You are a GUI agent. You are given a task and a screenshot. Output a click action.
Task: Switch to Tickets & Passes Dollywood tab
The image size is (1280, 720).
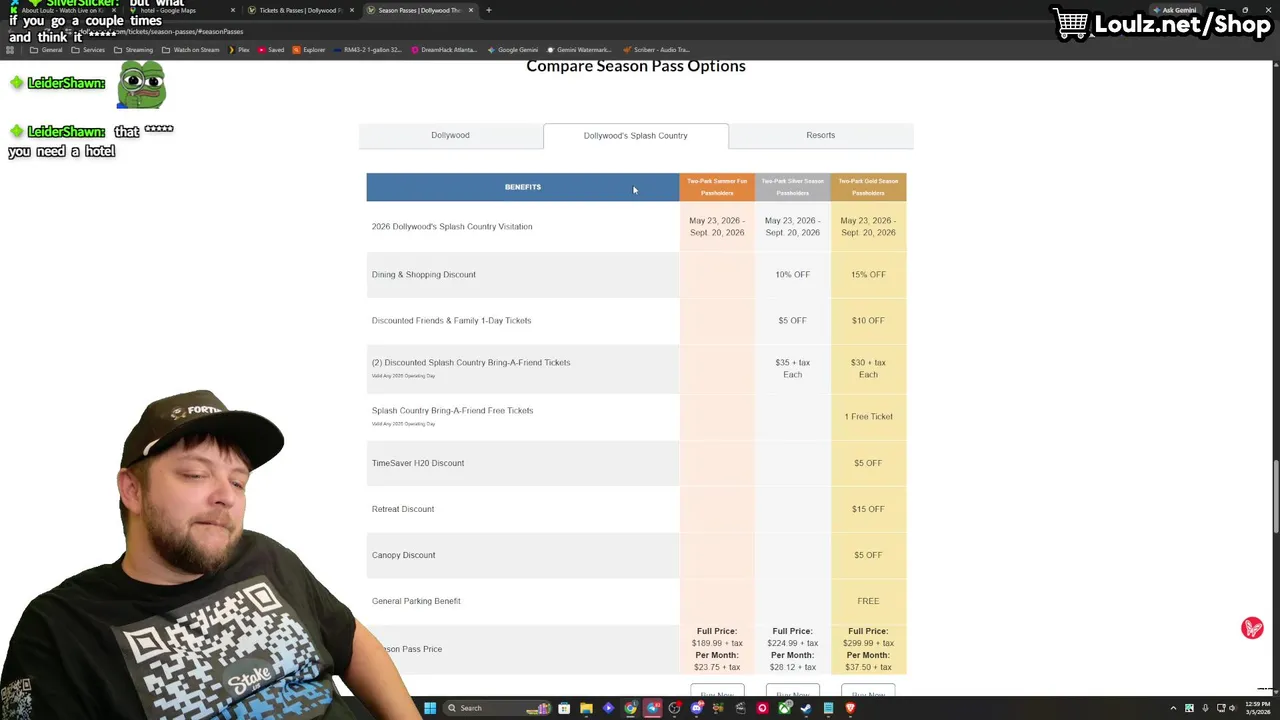(x=300, y=10)
